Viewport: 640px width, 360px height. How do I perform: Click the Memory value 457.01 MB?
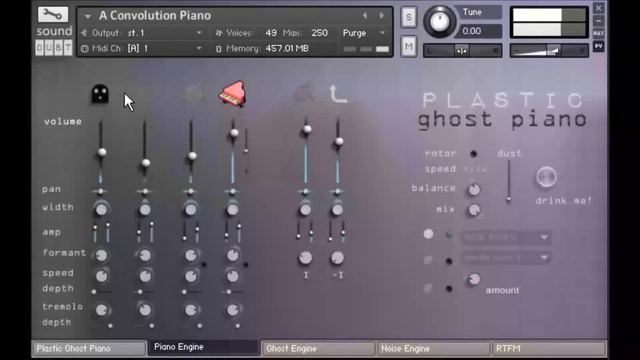287,49
